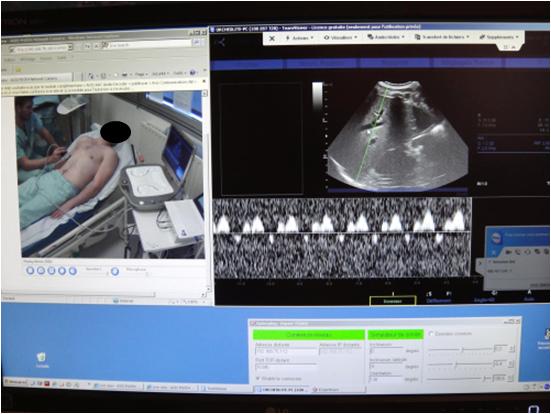551x414 pixels.
Task: Adjust the inclination slider in the probe window
Action: 461,350
